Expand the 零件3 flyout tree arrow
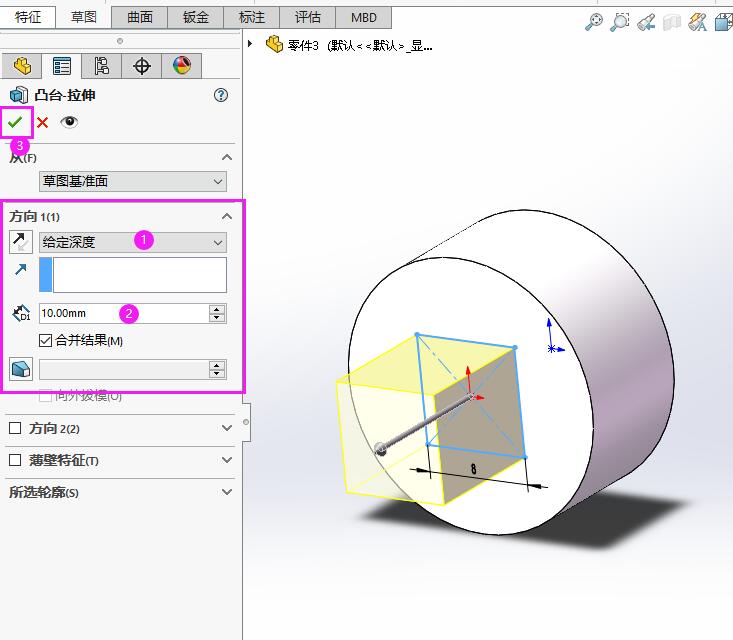Image resolution: width=733 pixels, height=640 pixels. pyautogui.click(x=250, y=43)
